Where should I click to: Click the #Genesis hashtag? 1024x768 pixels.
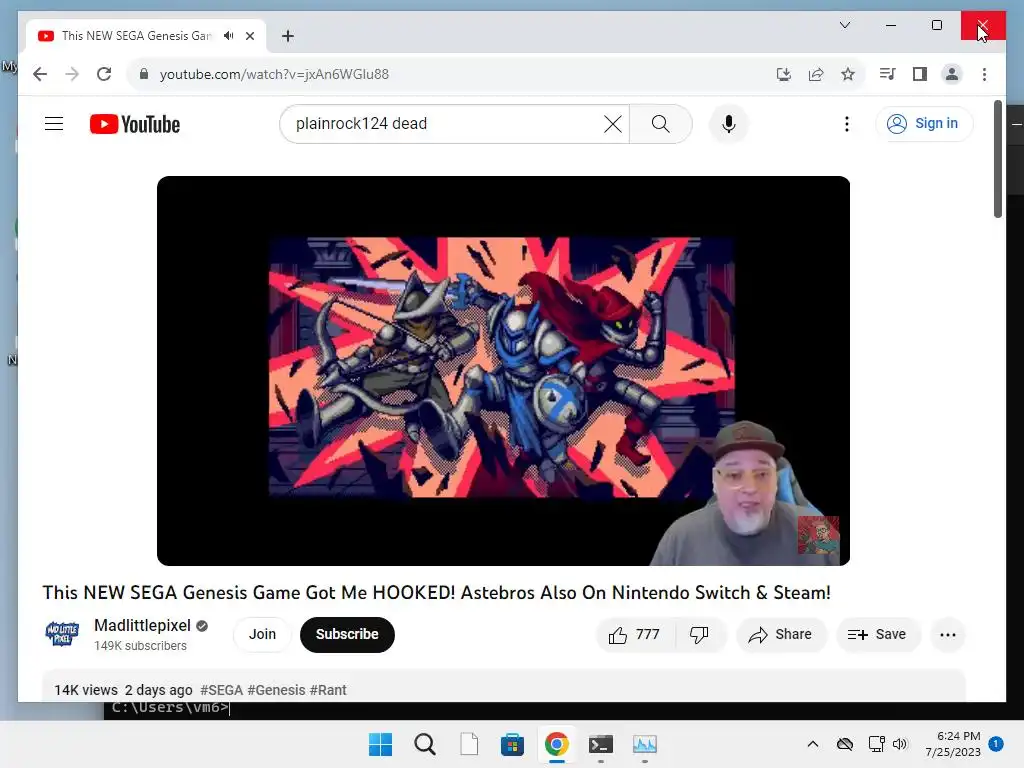point(276,690)
